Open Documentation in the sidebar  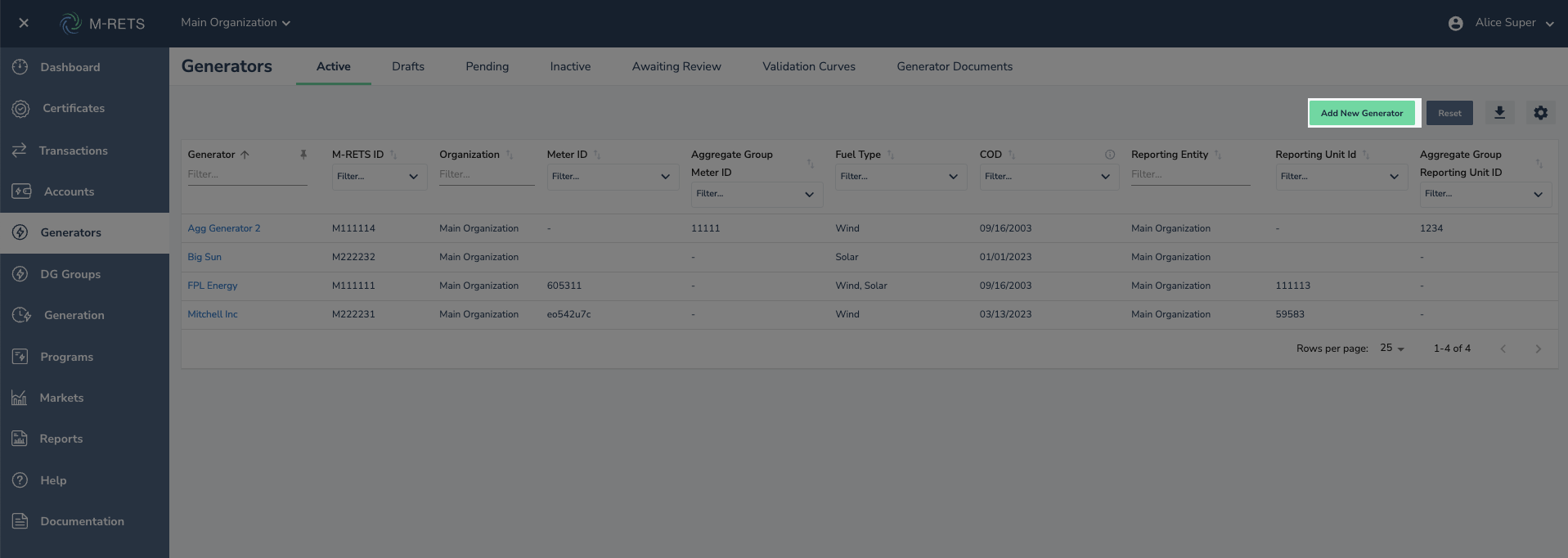point(84,521)
